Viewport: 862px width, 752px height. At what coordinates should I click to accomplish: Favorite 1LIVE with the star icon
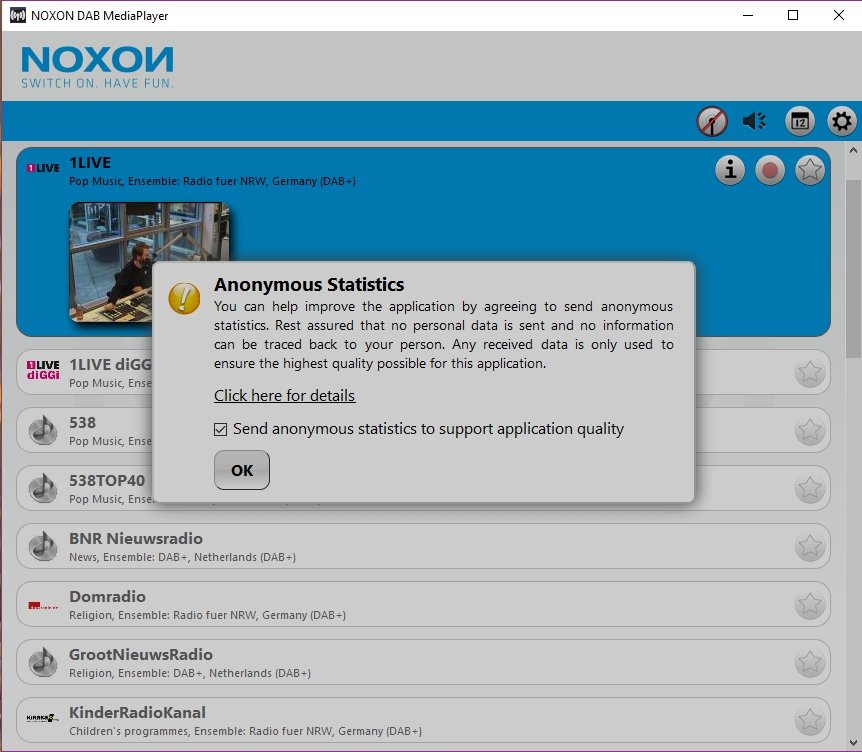pyautogui.click(x=810, y=170)
